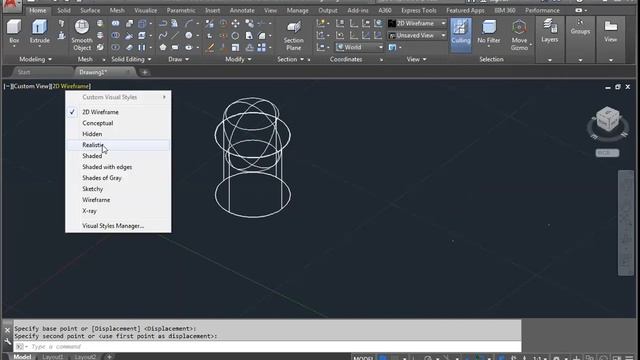Screen dimensions: 640x360
Task: Switch to the Layout1 tab
Action: point(53,357)
